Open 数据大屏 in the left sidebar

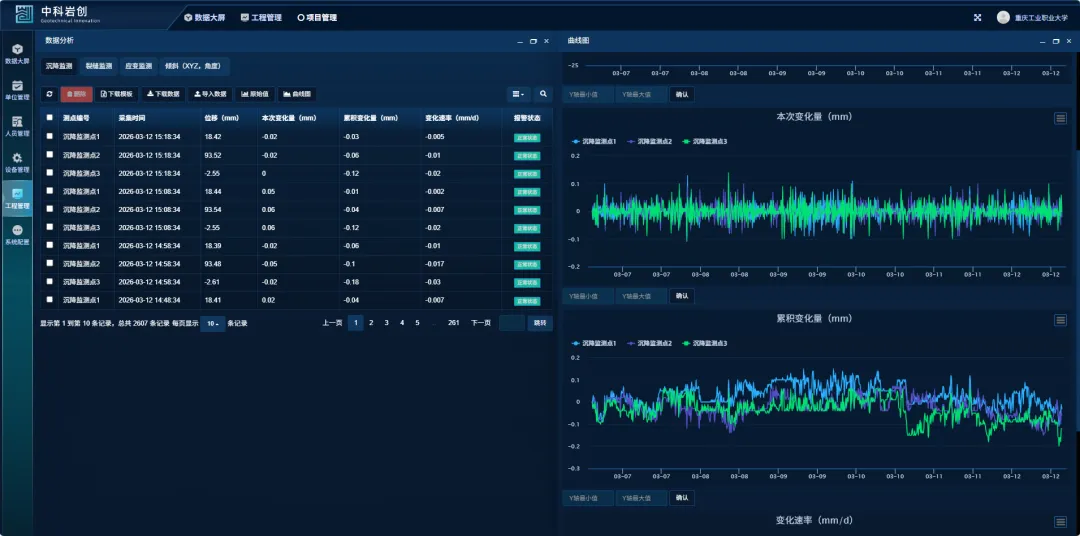[17, 53]
